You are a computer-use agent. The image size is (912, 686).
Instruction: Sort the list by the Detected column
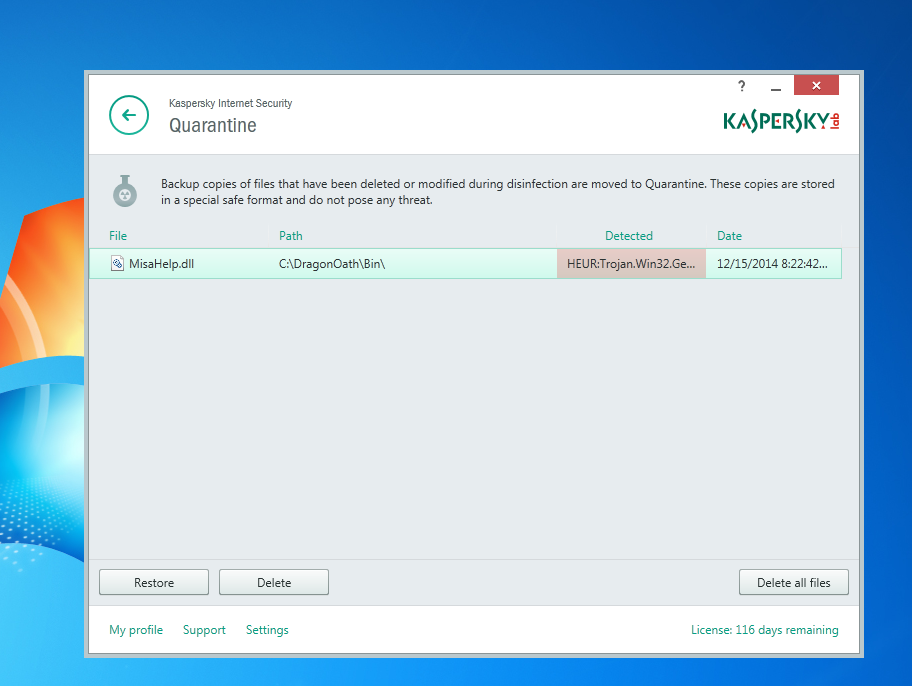[x=629, y=236]
